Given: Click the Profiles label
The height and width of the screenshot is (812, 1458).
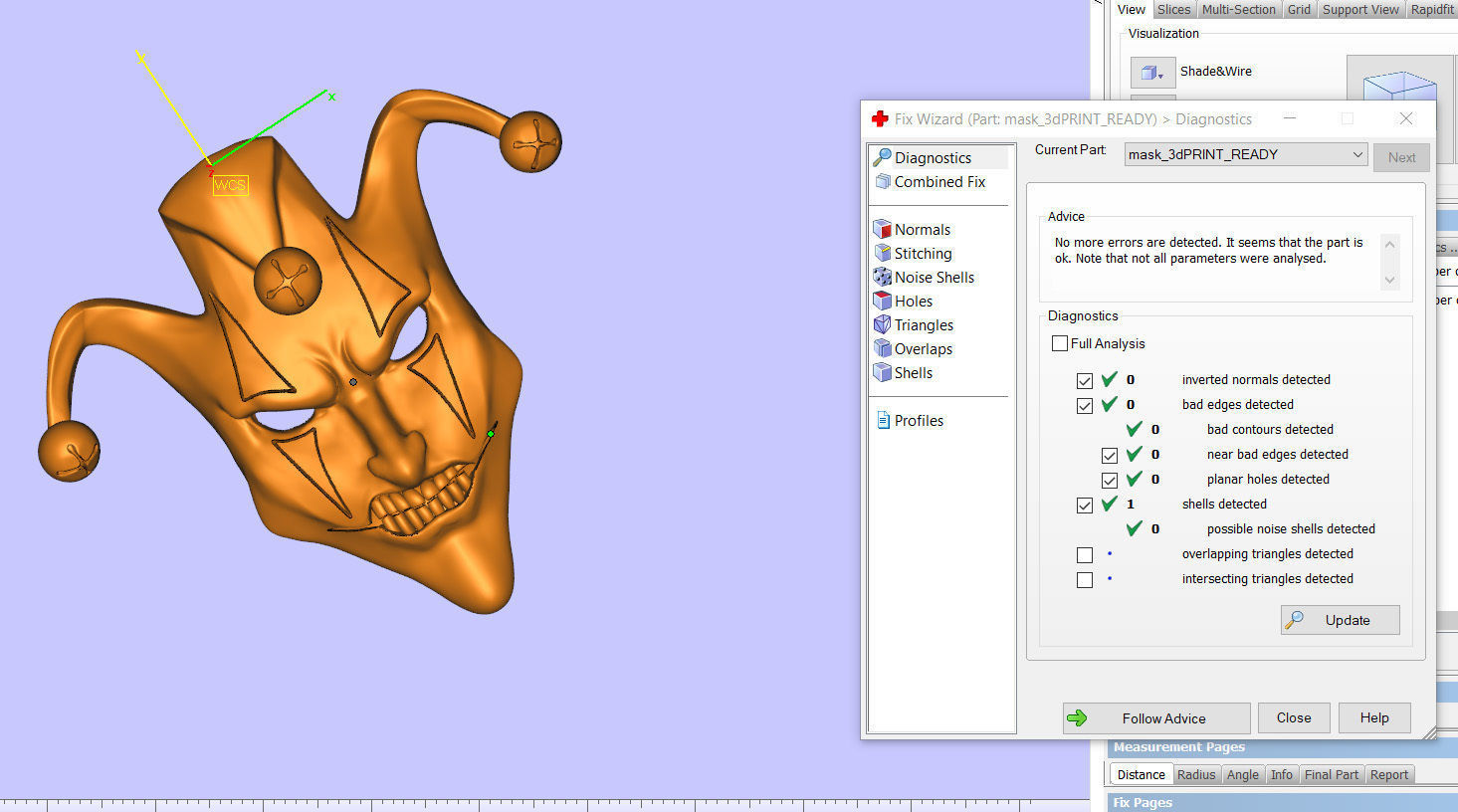Looking at the screenshot, I should pos(919,420).
